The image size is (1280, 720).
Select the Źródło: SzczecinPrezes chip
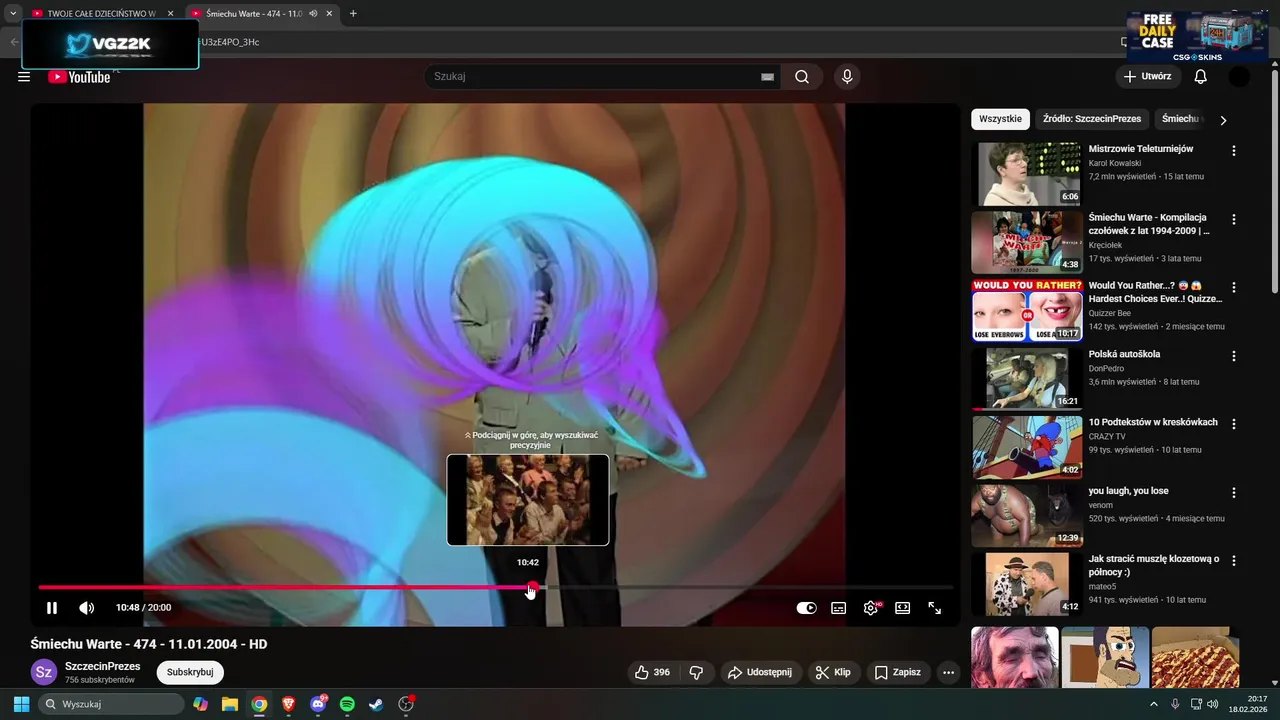click(1092, 118)
